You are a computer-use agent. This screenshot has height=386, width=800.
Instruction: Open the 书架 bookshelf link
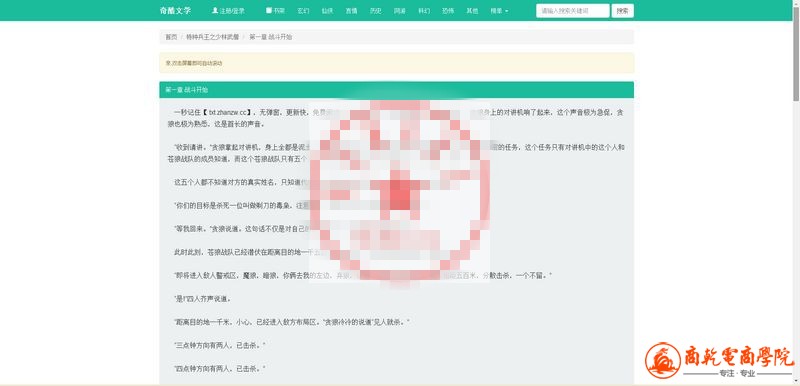[276, 11]
